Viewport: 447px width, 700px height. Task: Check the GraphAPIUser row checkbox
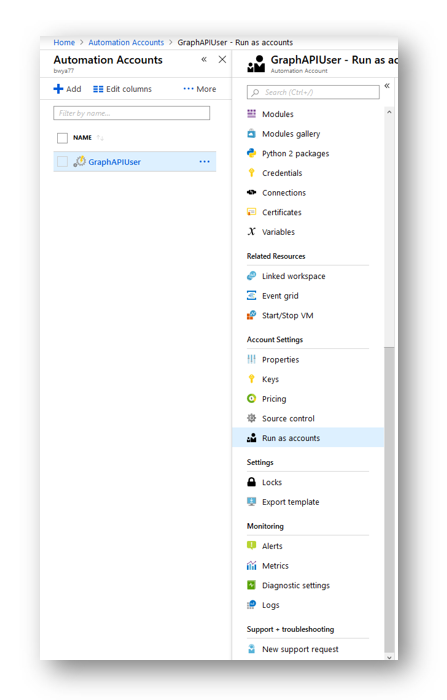[x=63, y=162]
